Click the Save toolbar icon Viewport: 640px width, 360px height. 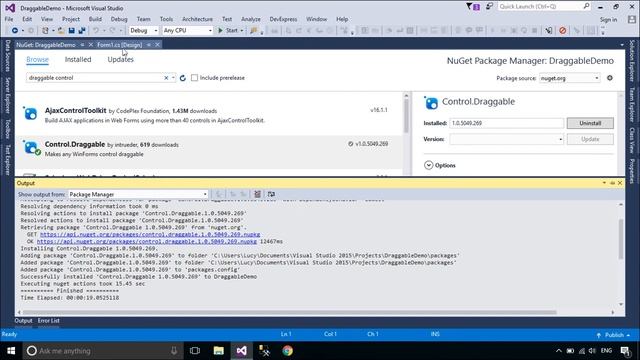(71, 31)
